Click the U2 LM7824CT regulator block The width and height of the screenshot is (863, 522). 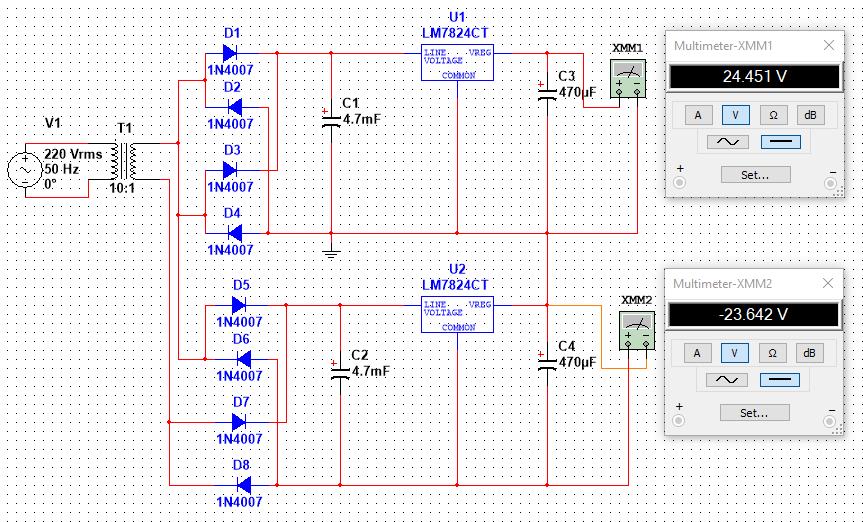pos(457,313)
